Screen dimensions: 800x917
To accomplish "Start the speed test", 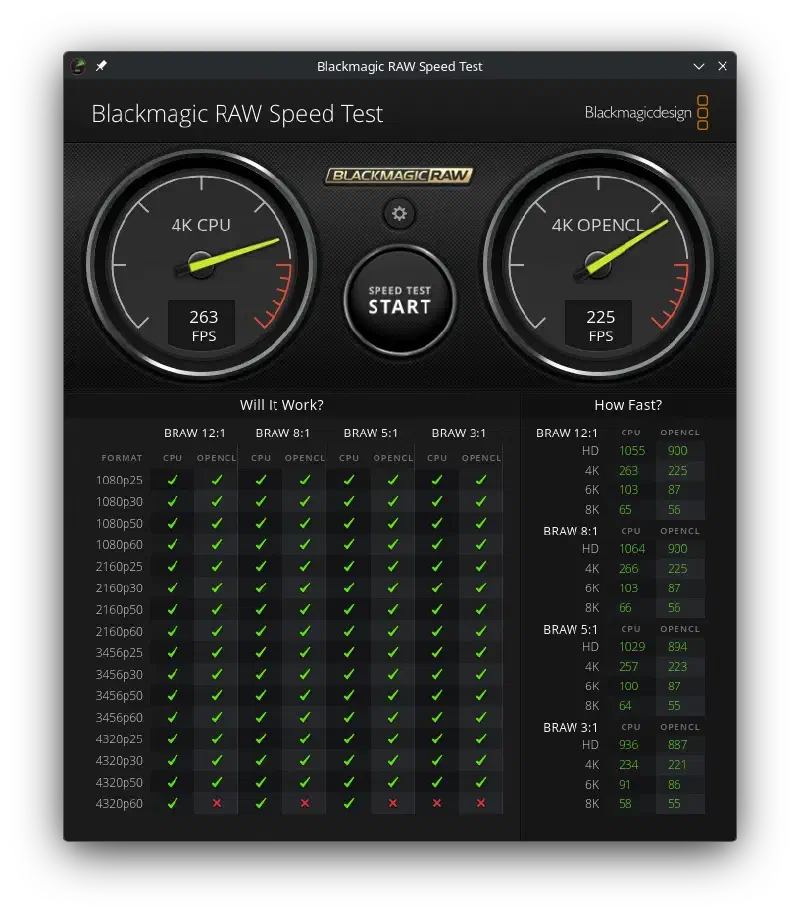I will tap(399, 300).
